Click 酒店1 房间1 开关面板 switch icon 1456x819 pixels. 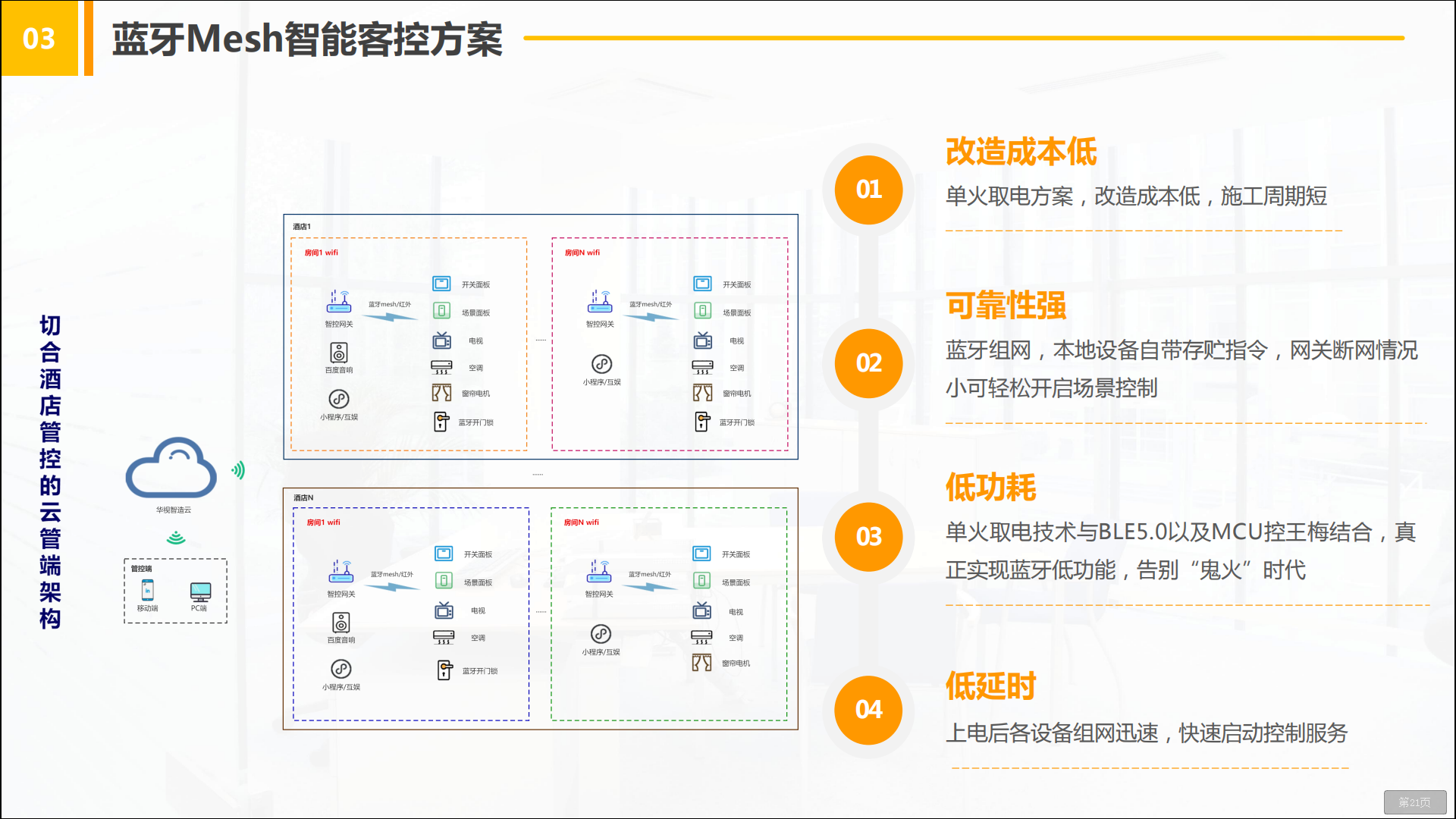441,284
